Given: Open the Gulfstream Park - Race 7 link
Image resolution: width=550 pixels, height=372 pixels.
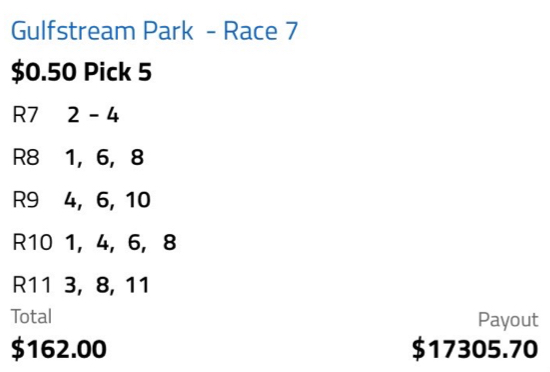Looking at the screenshot, I should point(155,31).
